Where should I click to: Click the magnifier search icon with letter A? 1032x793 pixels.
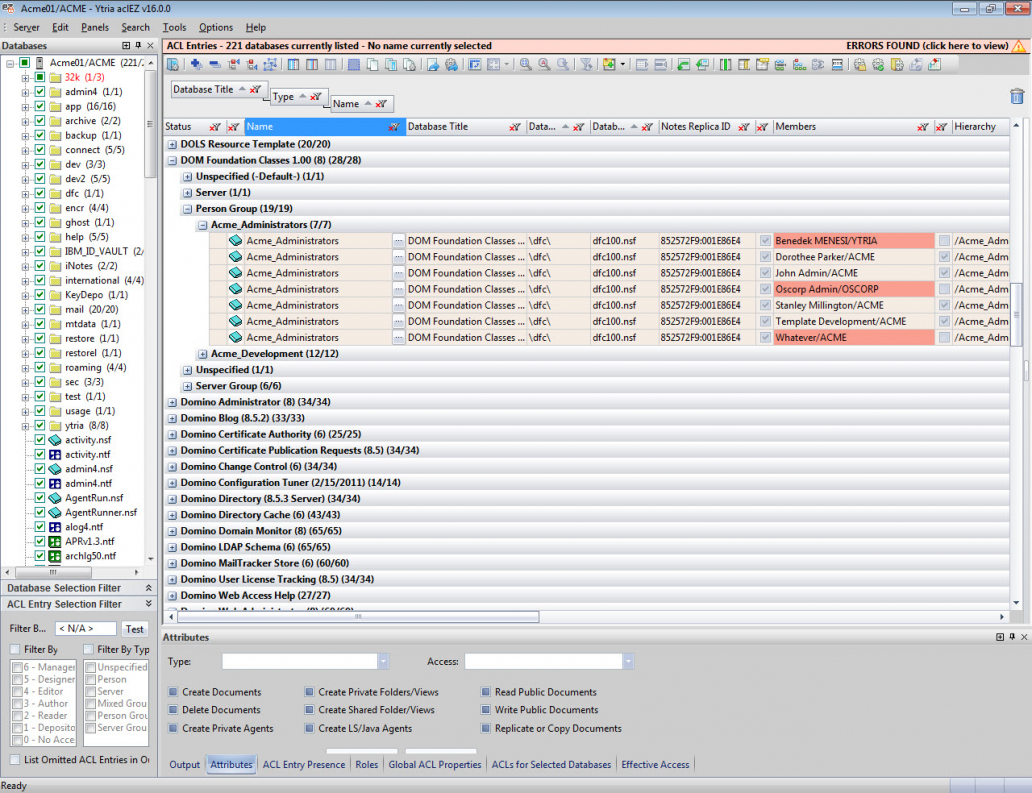pyautogui.click(x=544, y=64)
